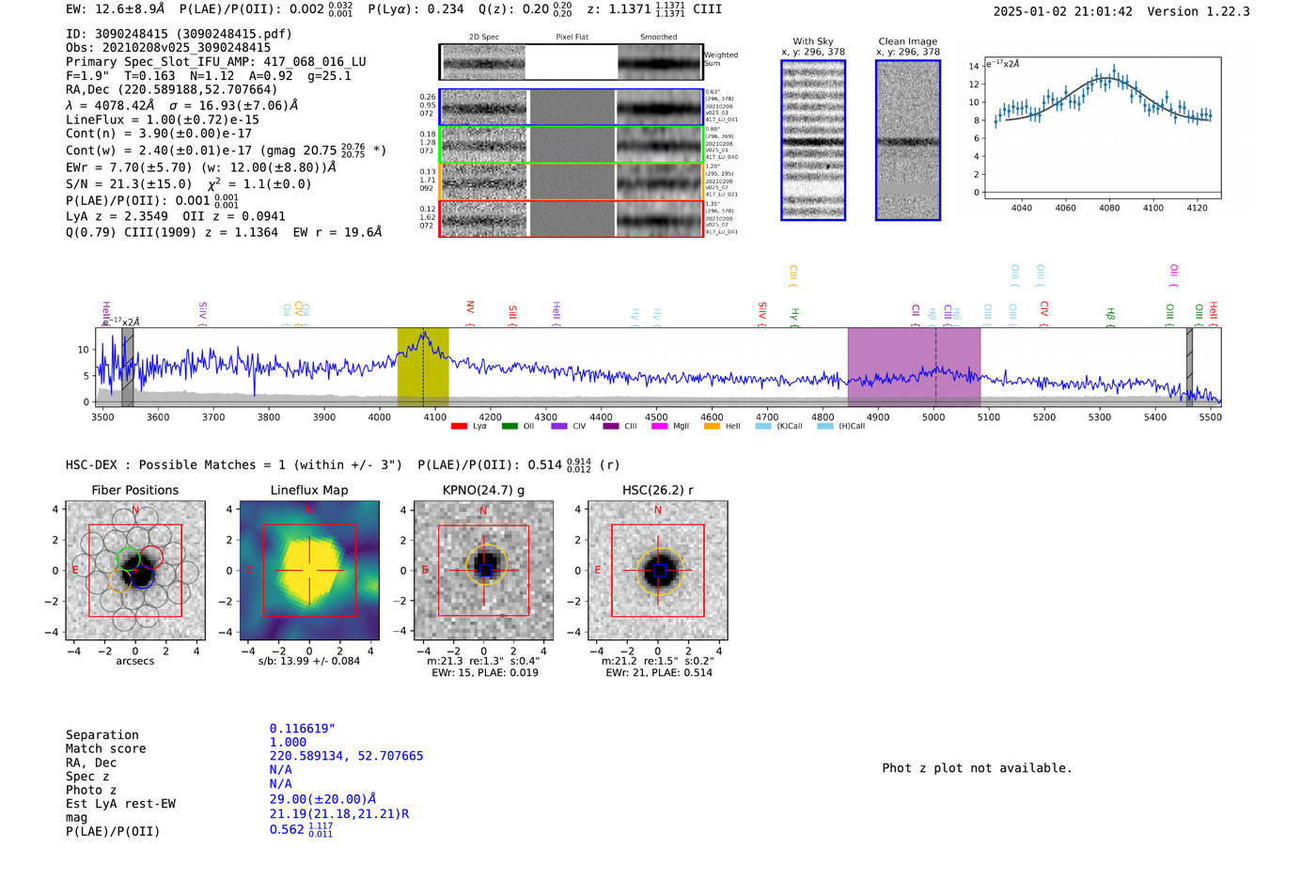Click the EW: 12.6±8.9Å header value
Viewport: 1316px width, 896px height.
115,8
